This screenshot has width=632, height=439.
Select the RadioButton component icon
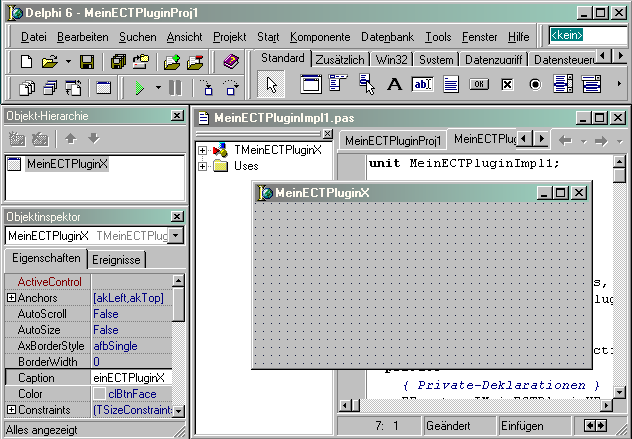[x=535, y=84]
